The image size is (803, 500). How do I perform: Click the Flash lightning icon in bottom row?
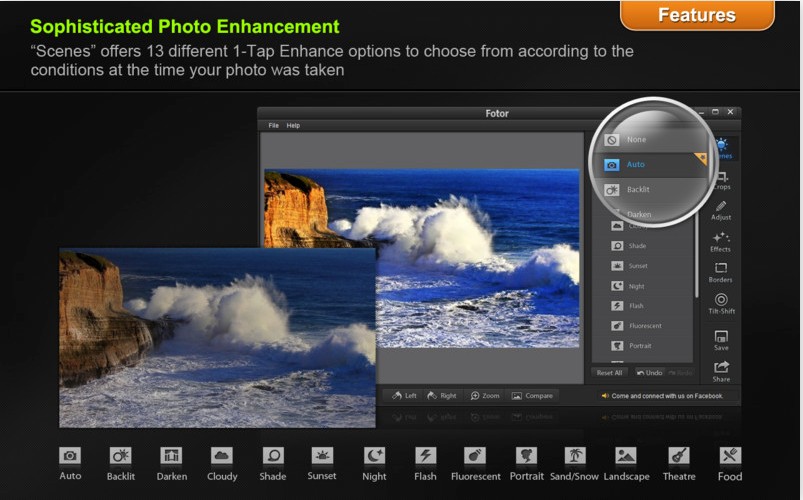coord(425,456)
